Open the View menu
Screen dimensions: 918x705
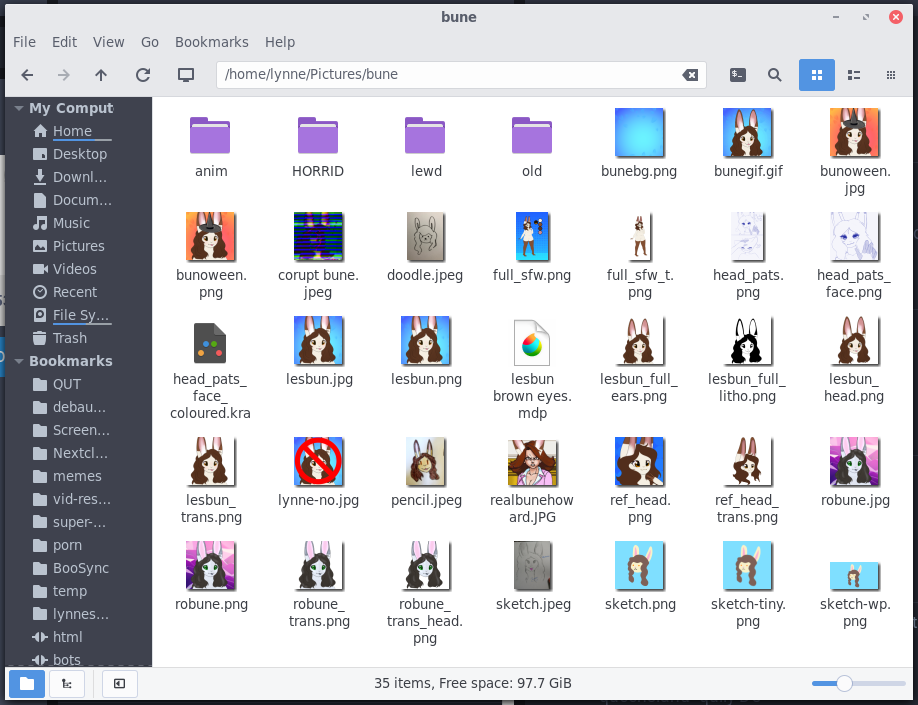(x=108, y=42)
